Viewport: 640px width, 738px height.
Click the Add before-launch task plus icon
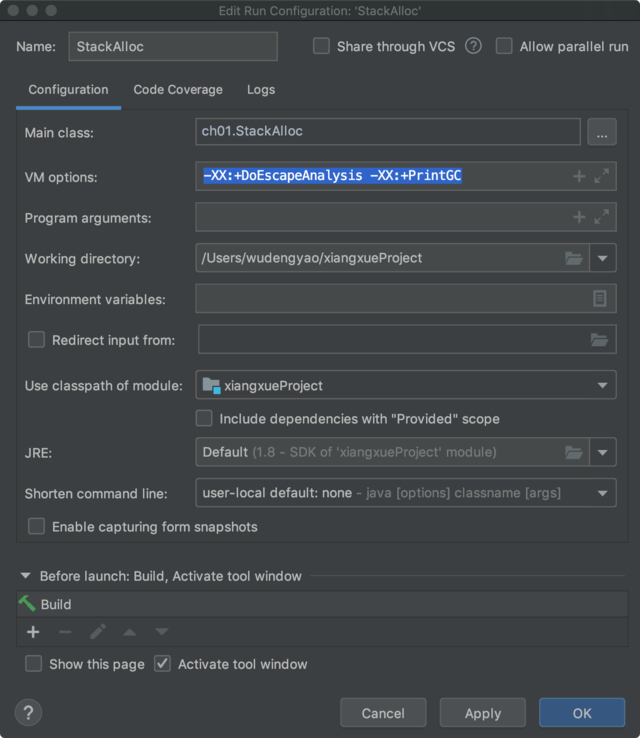tap(33, 632)
